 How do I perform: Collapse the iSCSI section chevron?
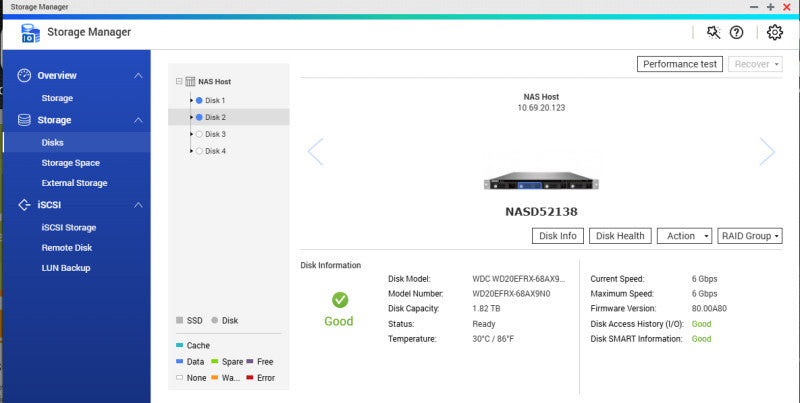click(x=138, y=205)
